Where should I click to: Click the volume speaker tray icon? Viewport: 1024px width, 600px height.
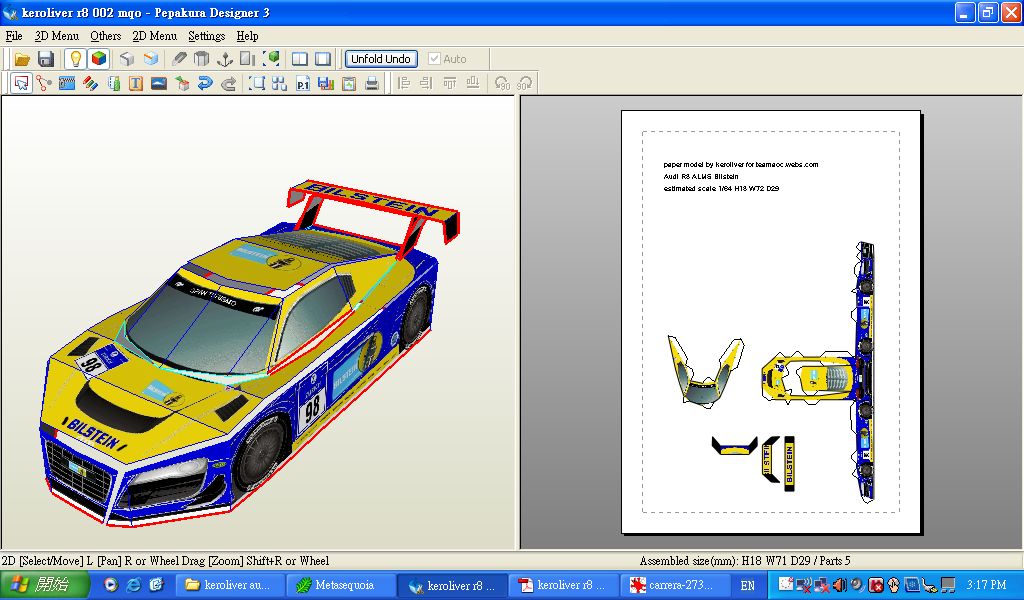point(839,585)
